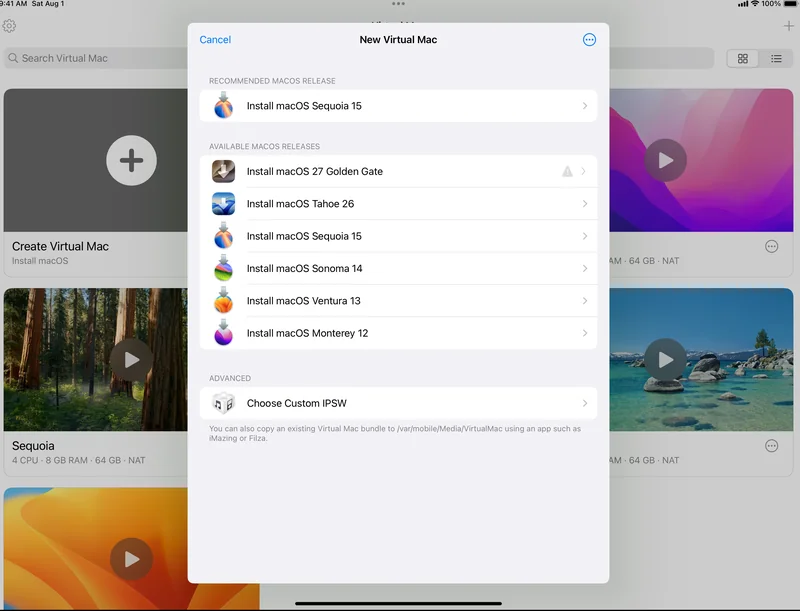Click the macOS Tahoe 26 installer icon
This screenshot has height=611, width=800.
(x=223, y=204)
